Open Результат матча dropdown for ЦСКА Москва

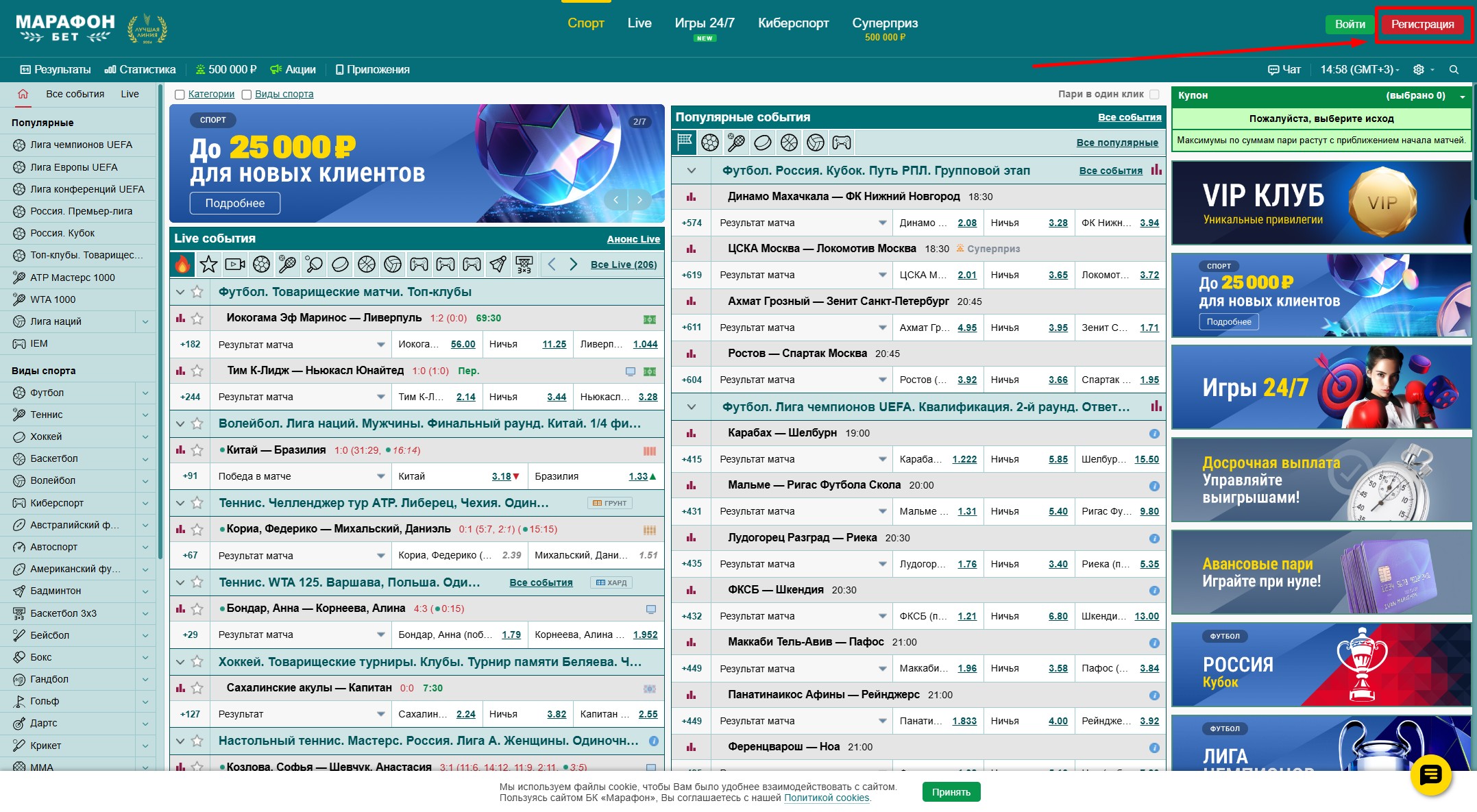point(882,275)
